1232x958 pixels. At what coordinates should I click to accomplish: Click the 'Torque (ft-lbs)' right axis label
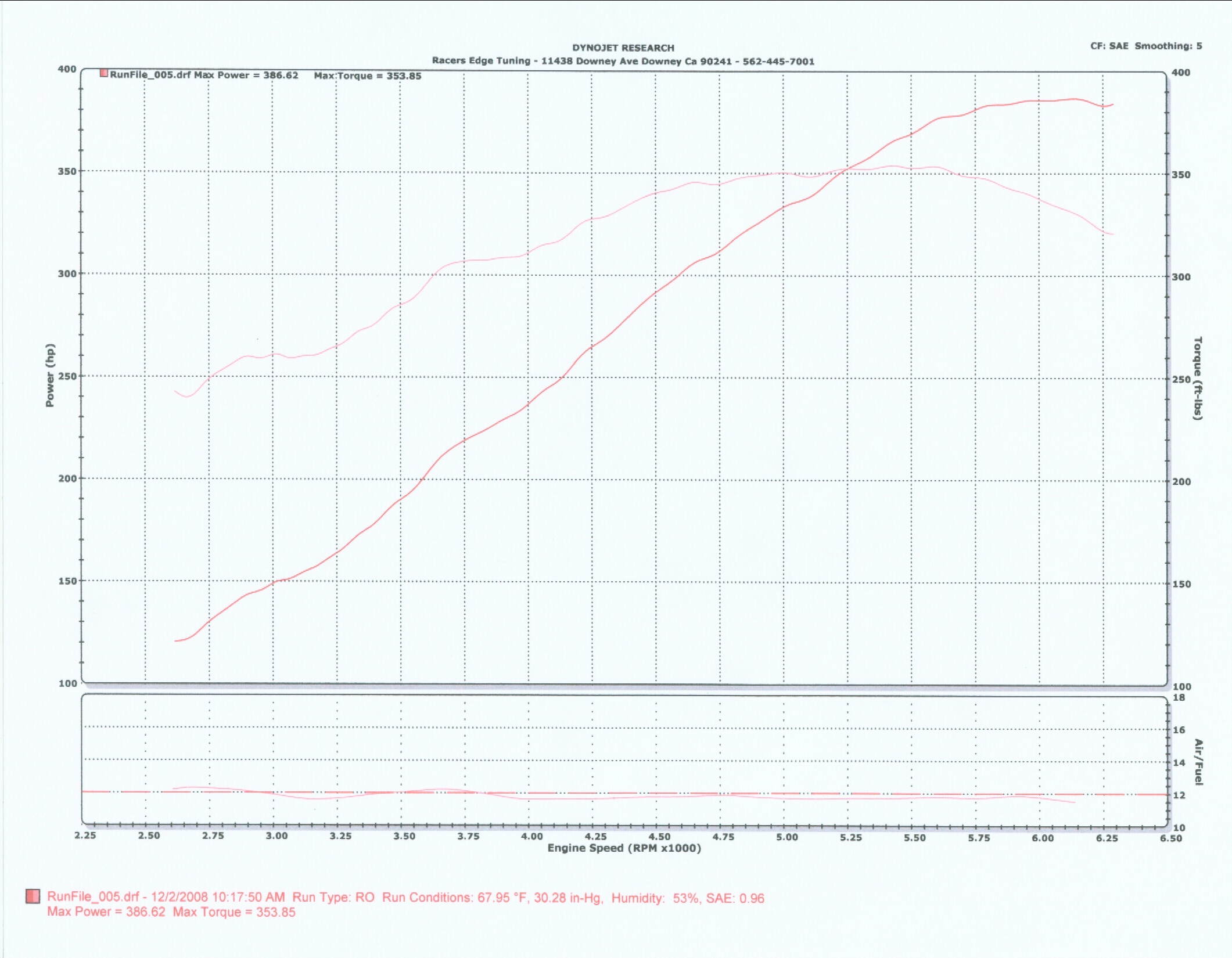pyautogui.click(x=1197, y=378)
